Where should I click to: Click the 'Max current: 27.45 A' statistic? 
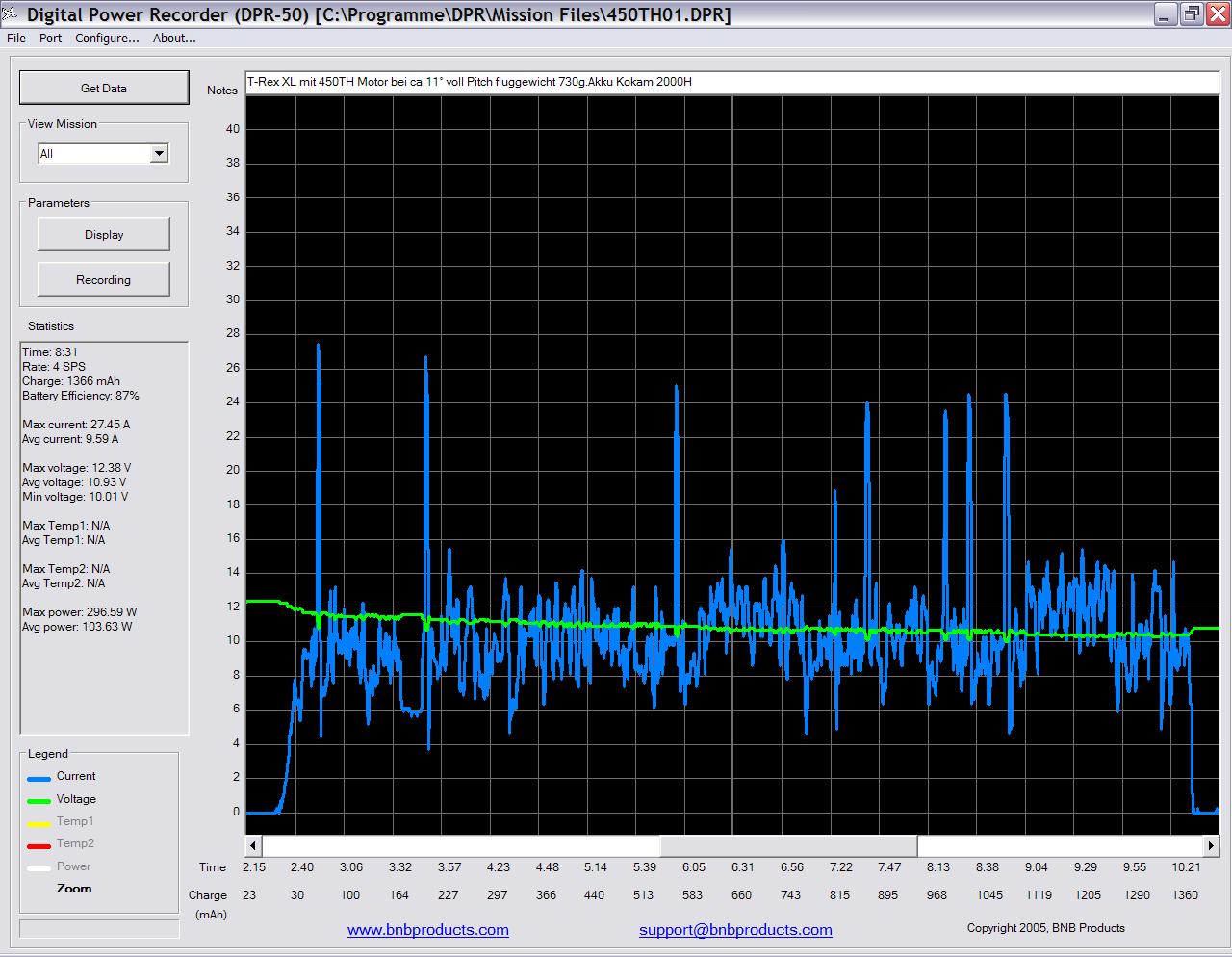click(76, 425)
